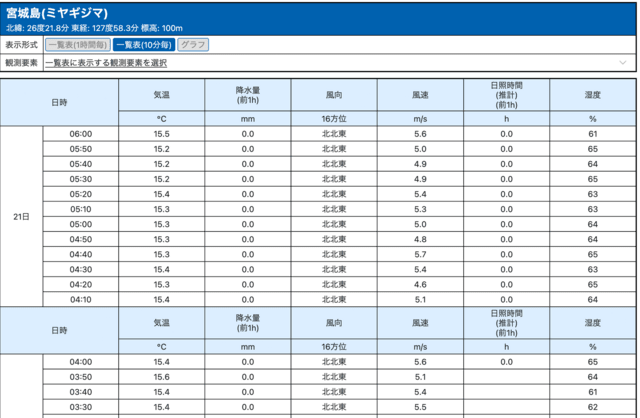Click the first 日照時間(推計) header

click(507, 95)
